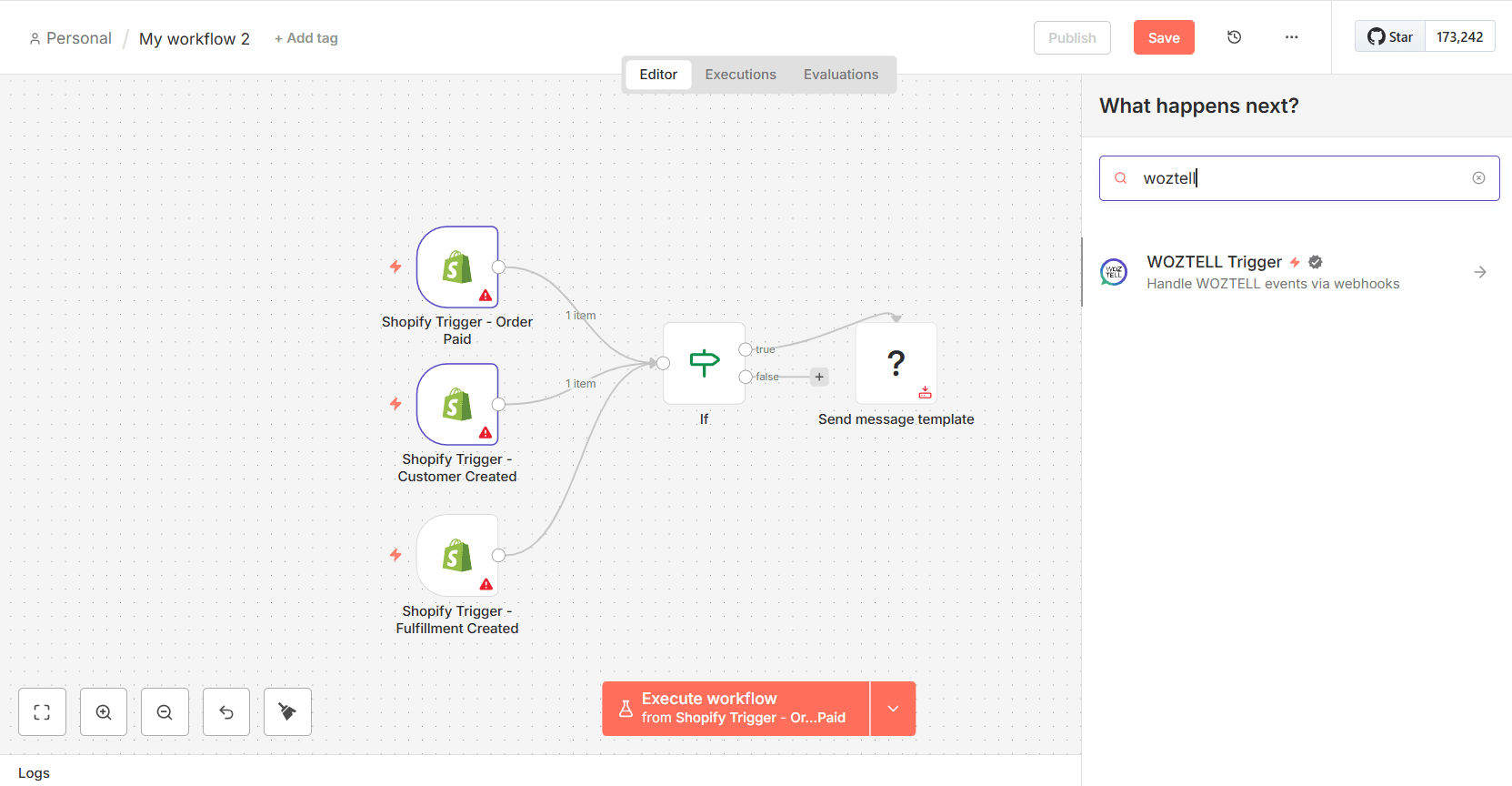Image resolution: width=1512 pixels, height=786 pixels.
Task: Click the Execute workflow button
Action: tap(736, 709)
